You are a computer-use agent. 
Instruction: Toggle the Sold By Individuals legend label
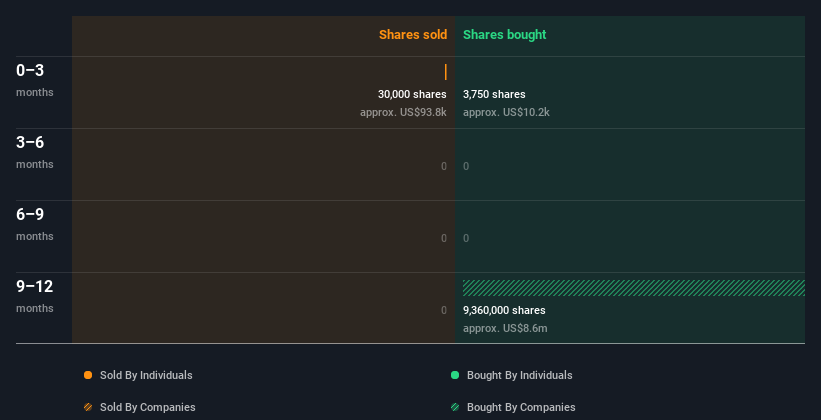[146, 375]
